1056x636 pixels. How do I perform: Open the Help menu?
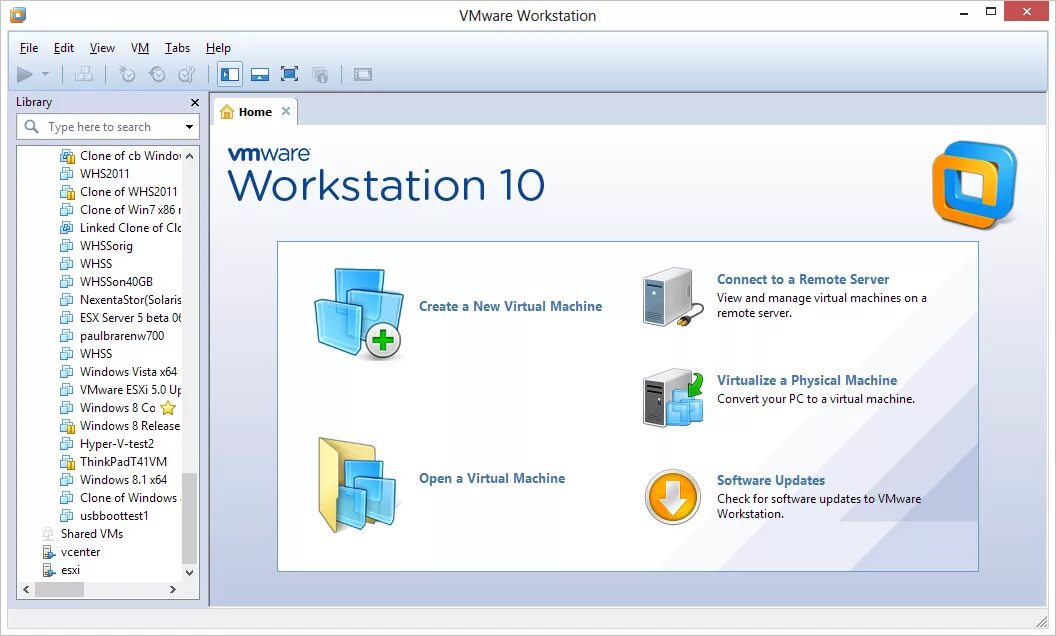point(218,48)
